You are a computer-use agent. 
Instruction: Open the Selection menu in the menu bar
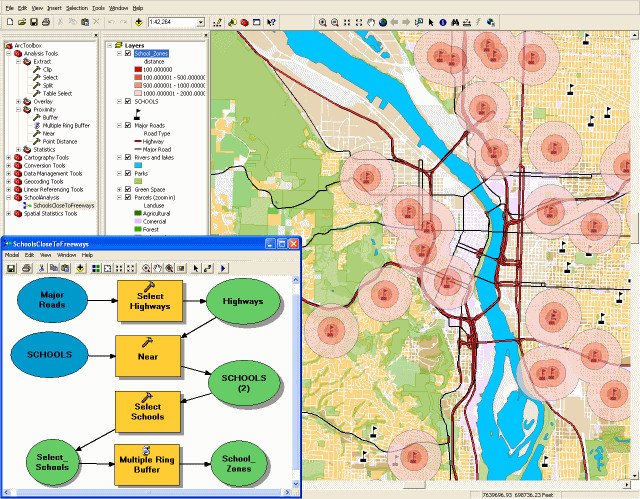click(x=77, y=7)
